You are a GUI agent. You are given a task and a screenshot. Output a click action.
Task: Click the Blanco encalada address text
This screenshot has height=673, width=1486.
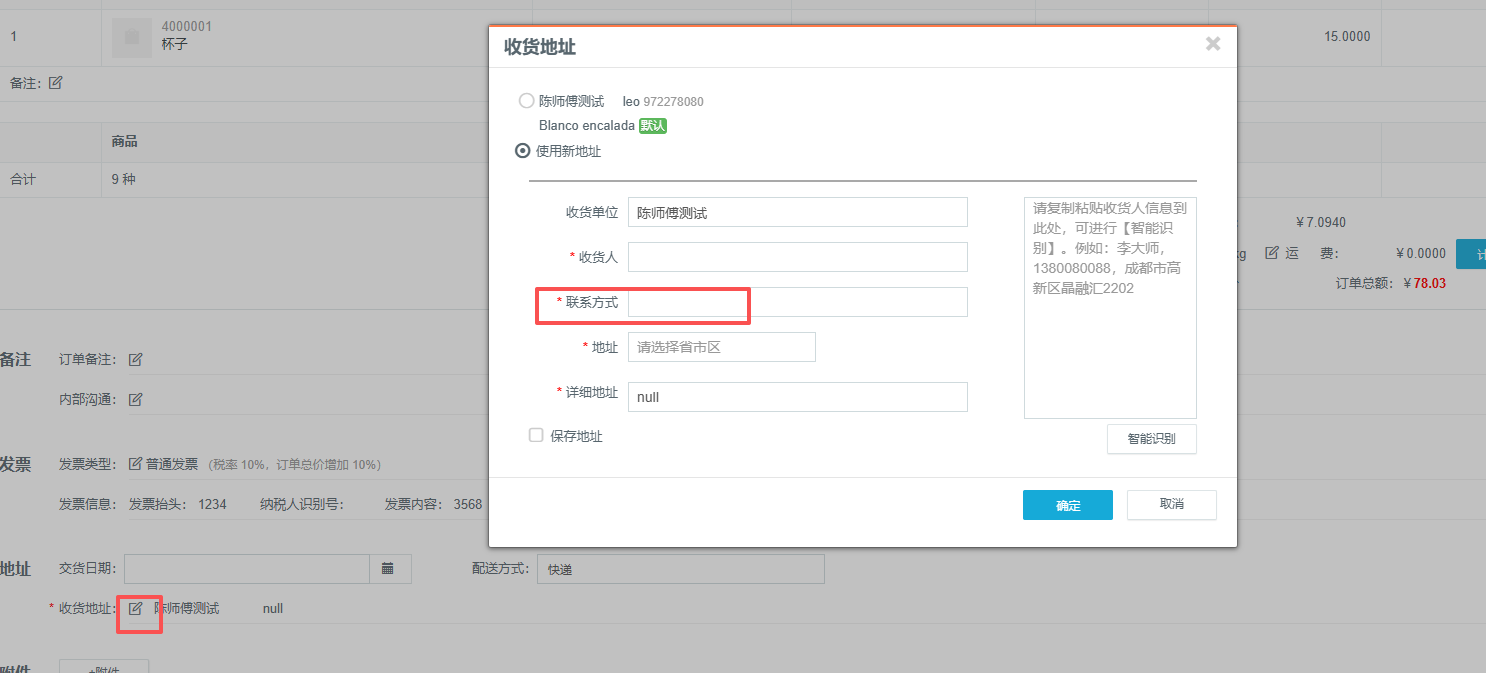[587, 126]
